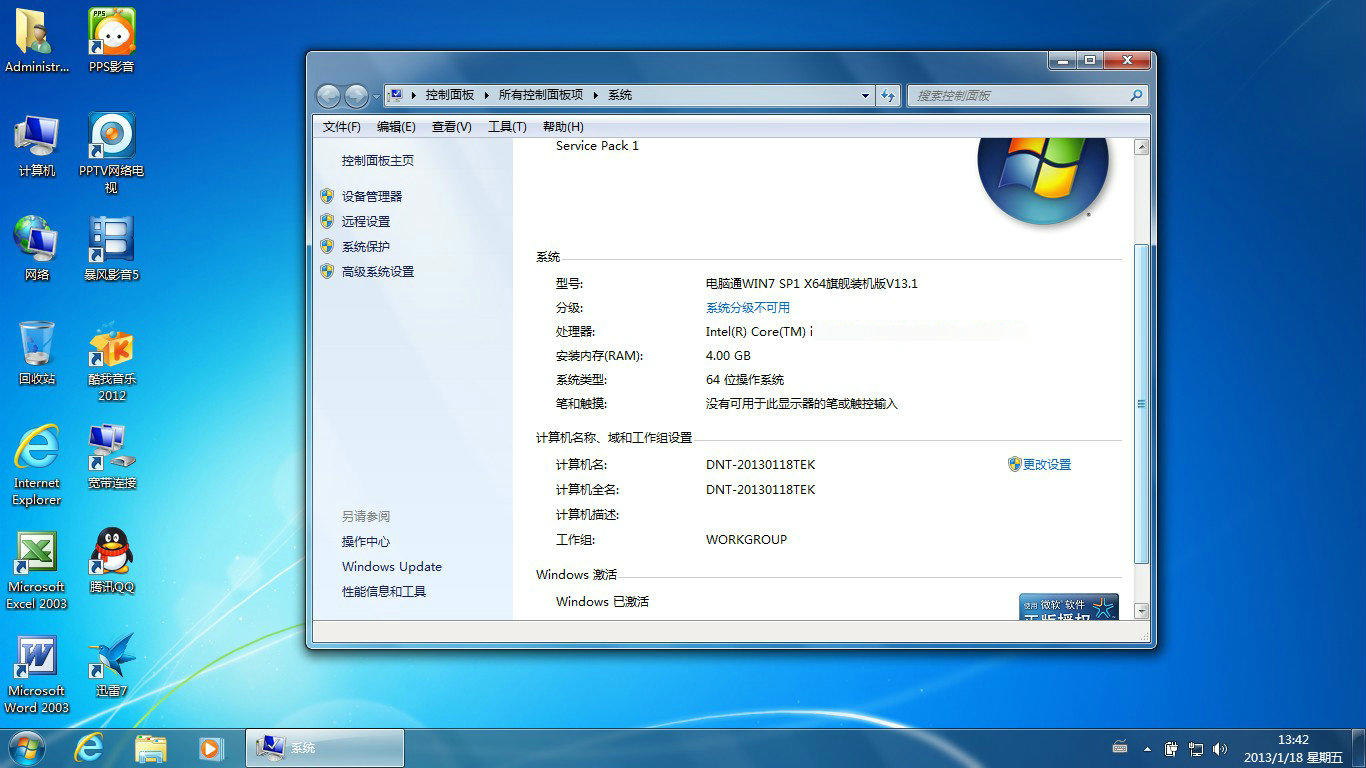Open Internet Explorer from the taskbar
Image resolution: width=1366 pixels, height=768 pixels.
pos(89,747)
